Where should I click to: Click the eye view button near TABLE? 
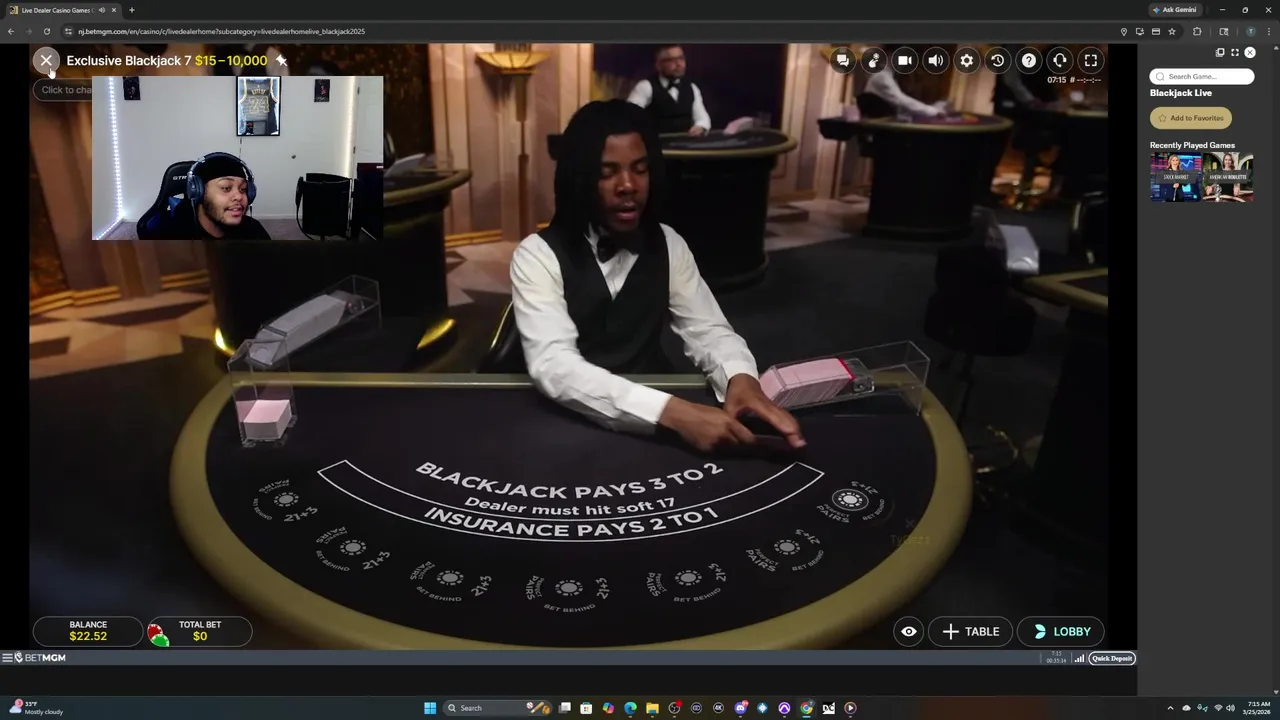908,631
